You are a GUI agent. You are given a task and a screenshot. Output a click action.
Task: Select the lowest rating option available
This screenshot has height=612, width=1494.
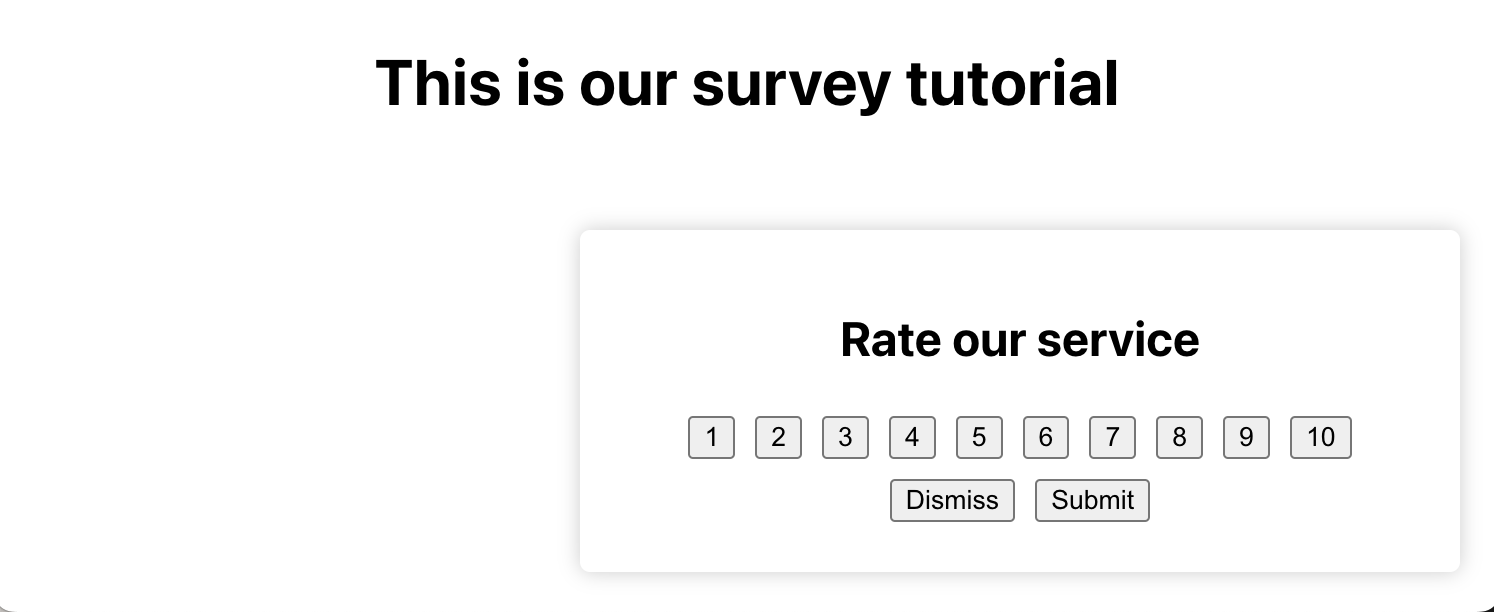point(711,438)
